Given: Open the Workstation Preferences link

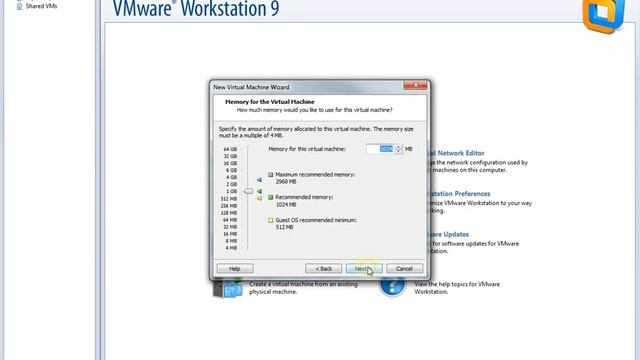Looking at the screenshot, I should 460,194.
